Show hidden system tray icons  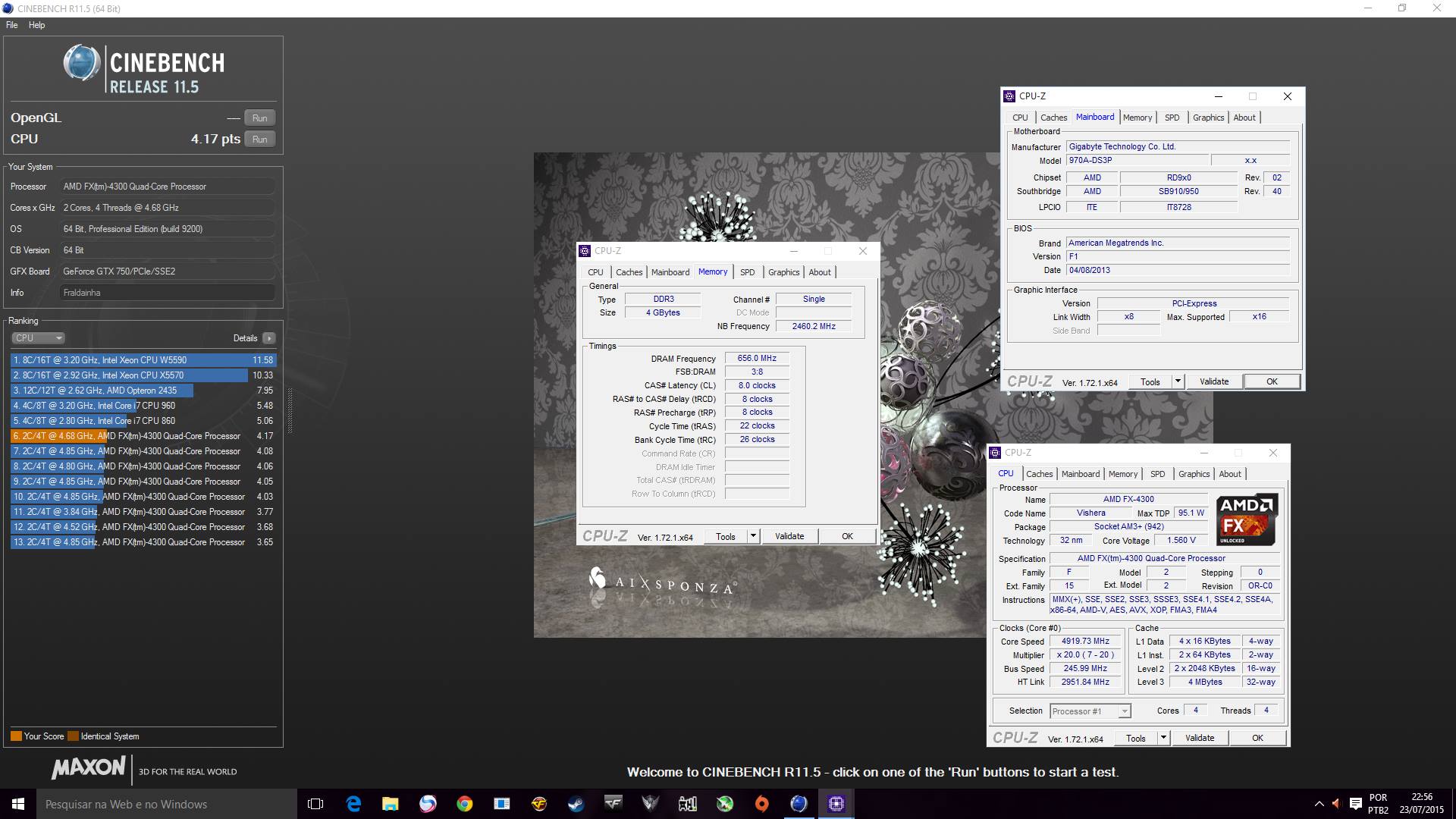pos(1319,804)
